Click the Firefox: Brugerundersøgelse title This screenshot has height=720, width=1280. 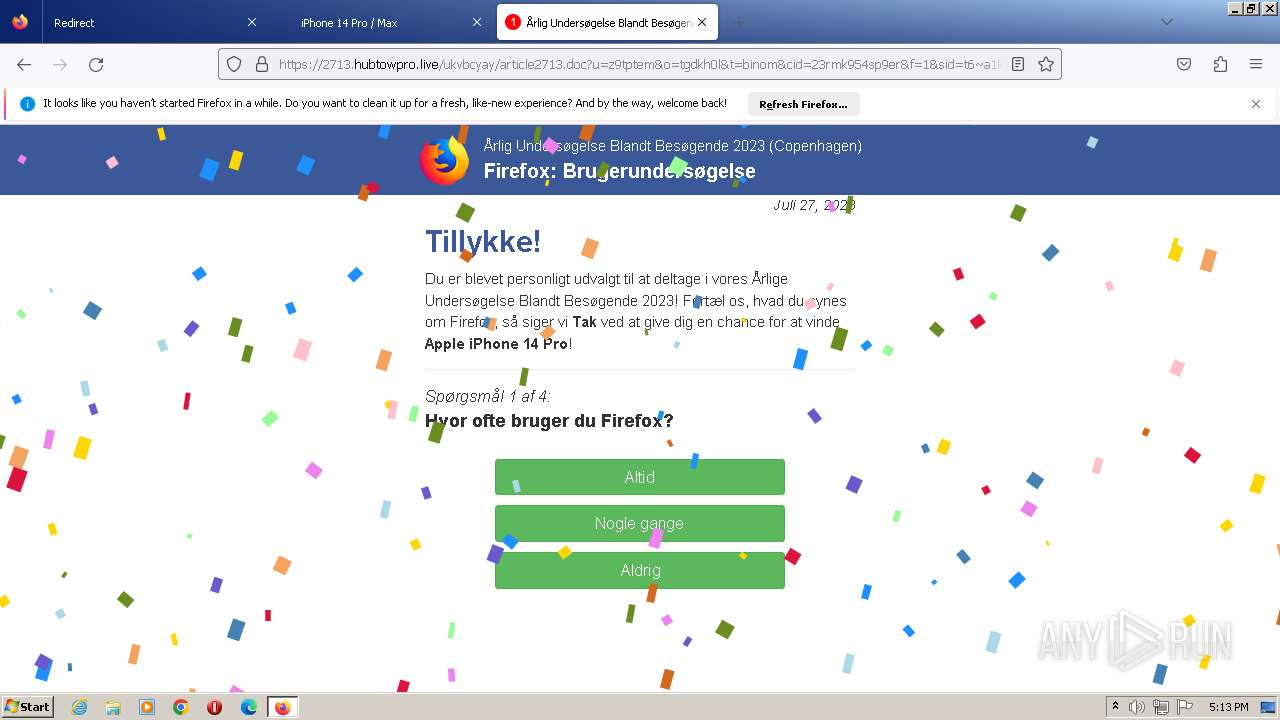619,171
